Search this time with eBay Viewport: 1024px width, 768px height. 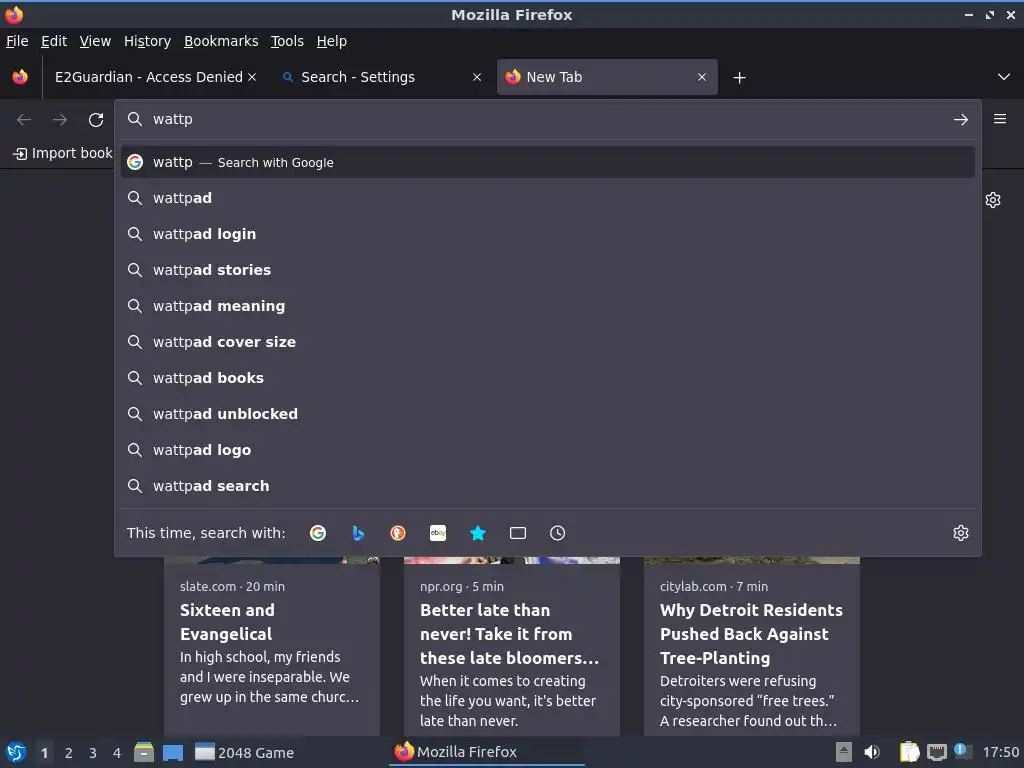click(x=438, y=533)
